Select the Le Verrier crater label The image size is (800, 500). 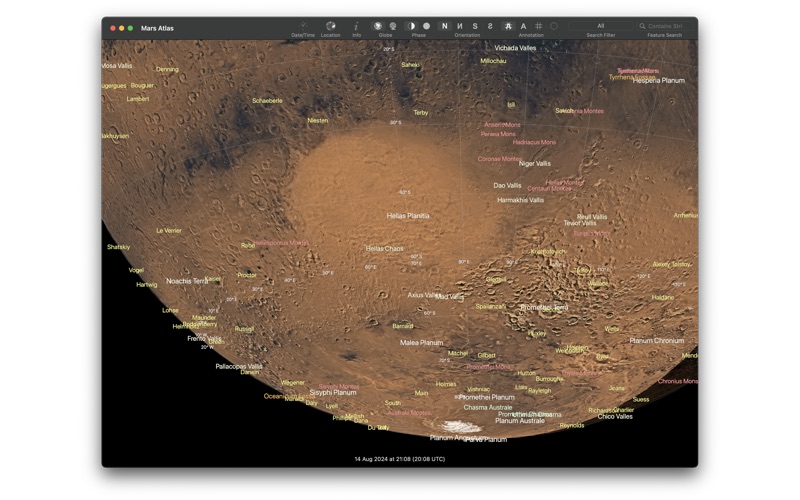[169, 231]
